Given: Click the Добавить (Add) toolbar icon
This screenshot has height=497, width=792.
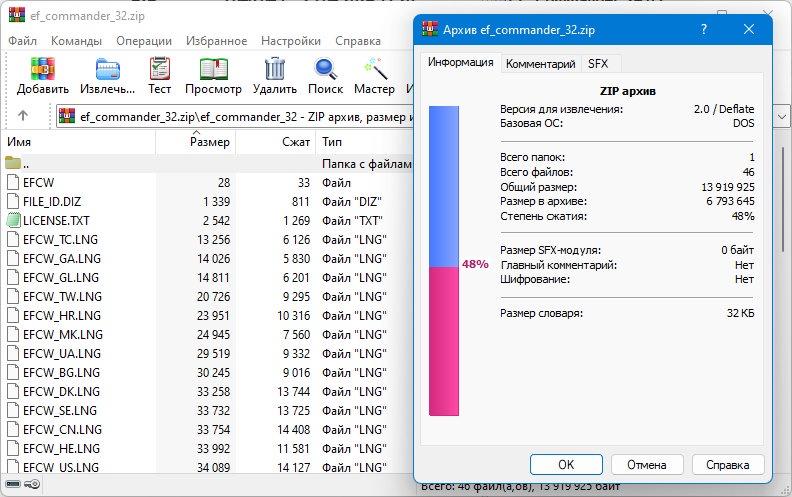Looking at the screenshot, I should (42, 69).
